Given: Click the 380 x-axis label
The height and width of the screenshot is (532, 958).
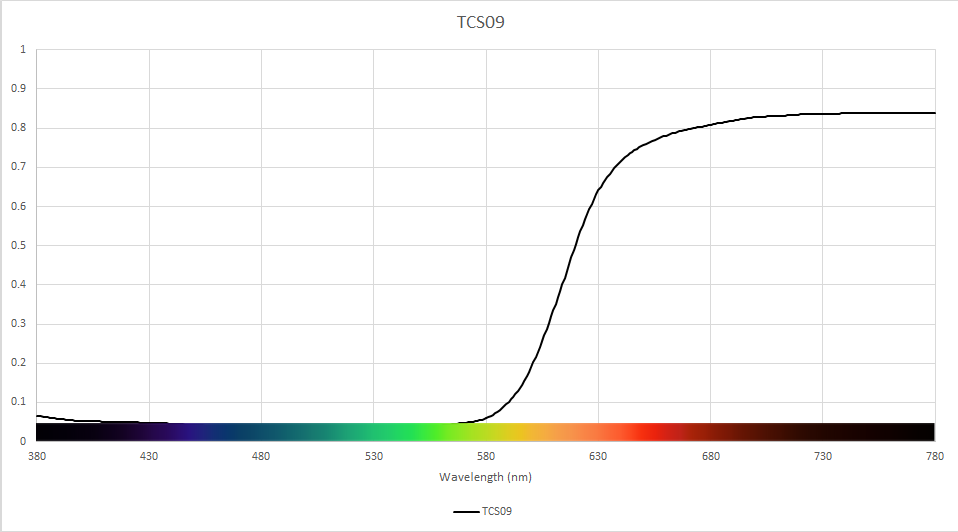Looking at the screenshot, I should coord(37,456).
